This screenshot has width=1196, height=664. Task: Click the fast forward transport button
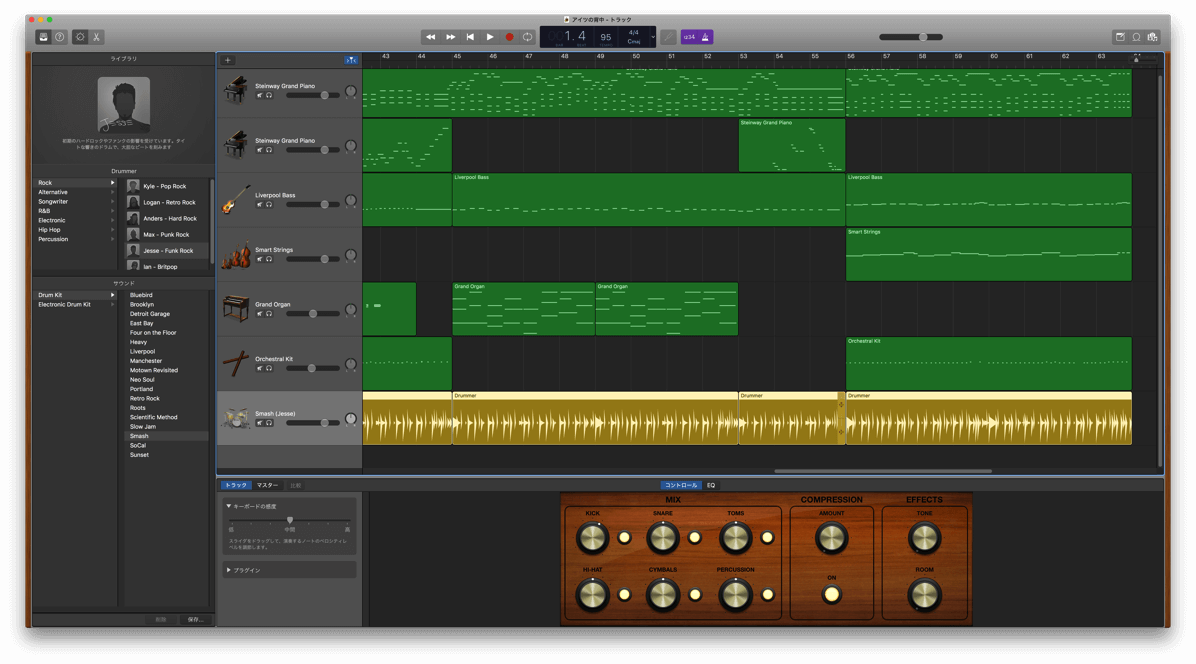(450, 37)
